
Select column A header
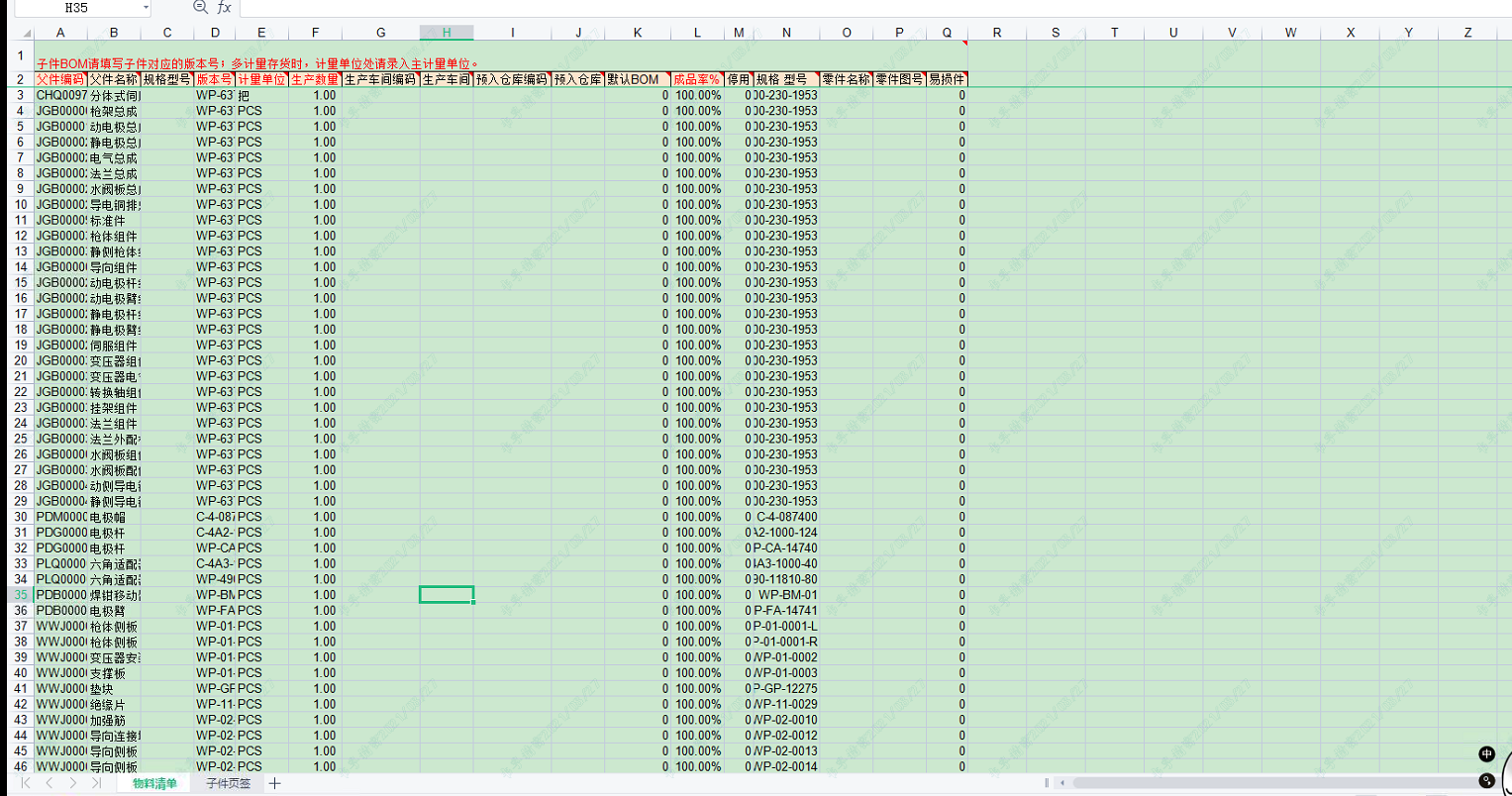pos(60,33)
